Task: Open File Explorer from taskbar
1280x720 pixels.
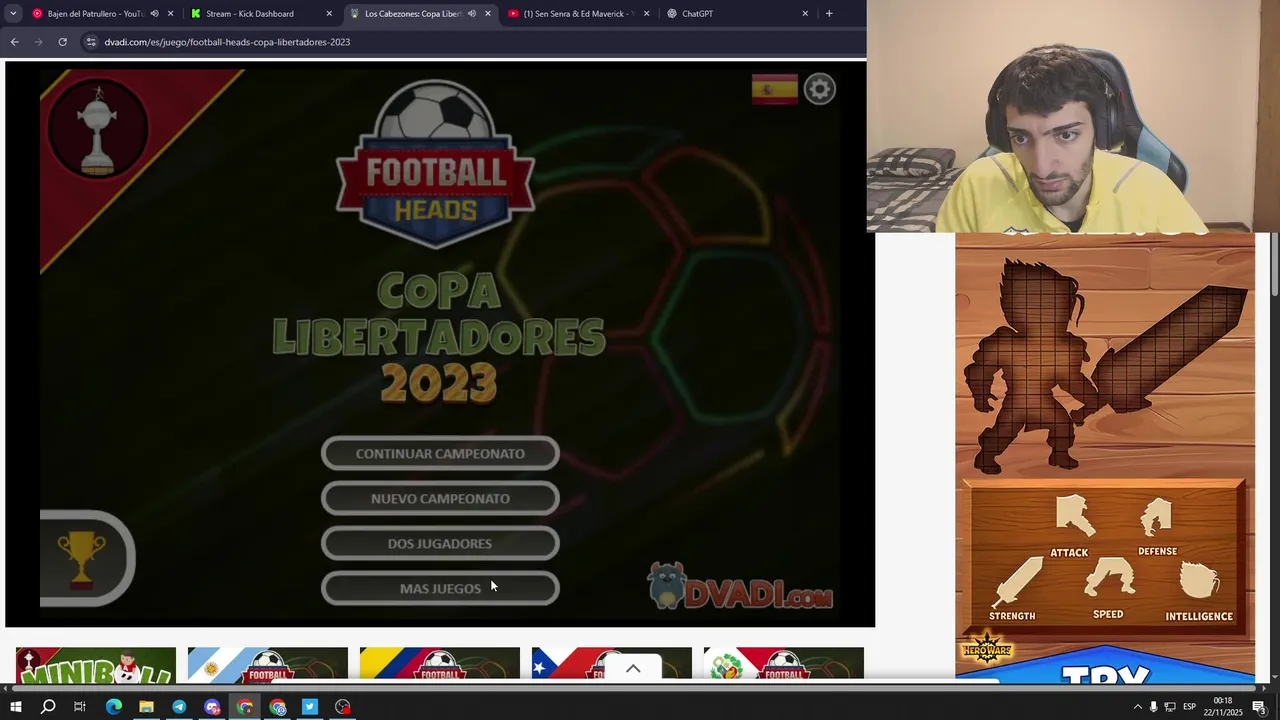Action: coord(146,707)
